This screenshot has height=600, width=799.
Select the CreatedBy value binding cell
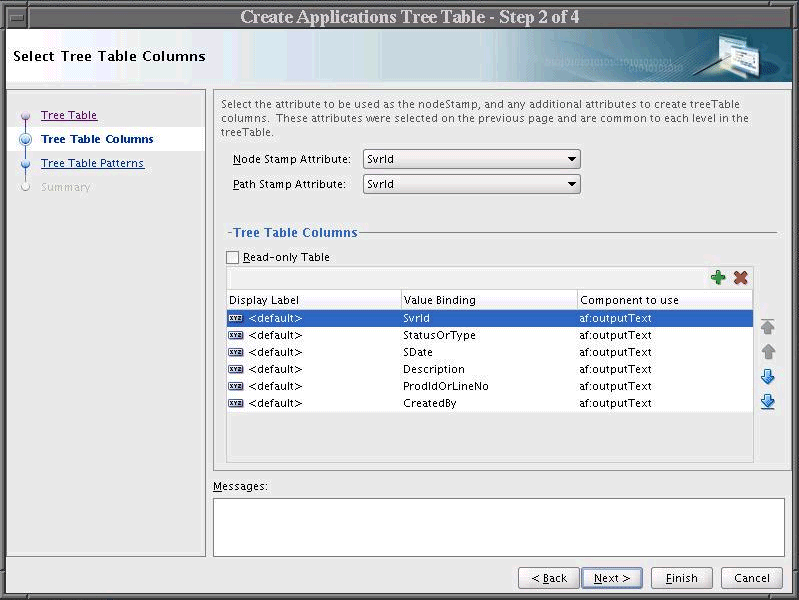pyautogui.click(x=489, y=403)
